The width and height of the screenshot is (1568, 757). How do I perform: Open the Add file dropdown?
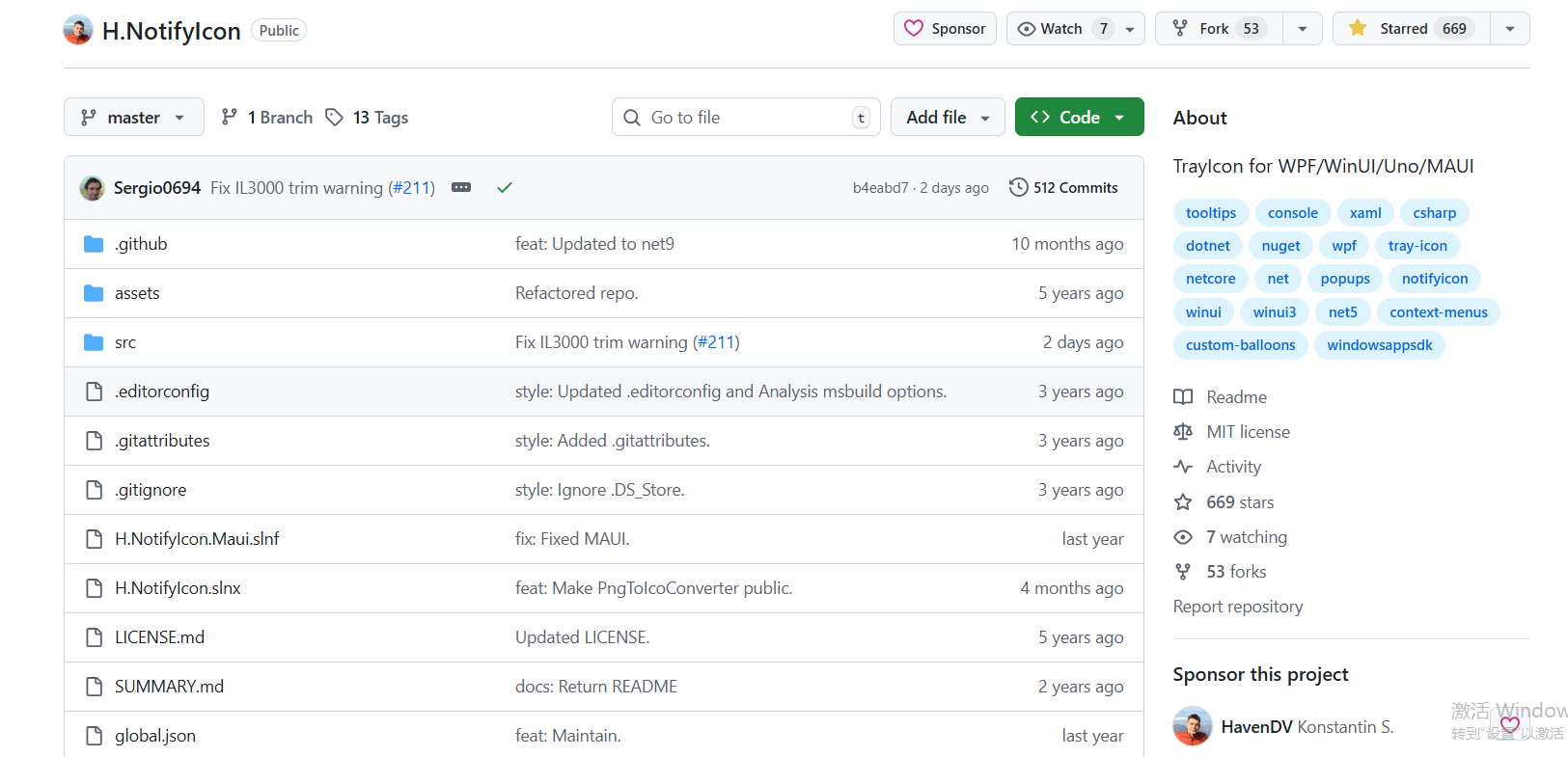(948, 118)
